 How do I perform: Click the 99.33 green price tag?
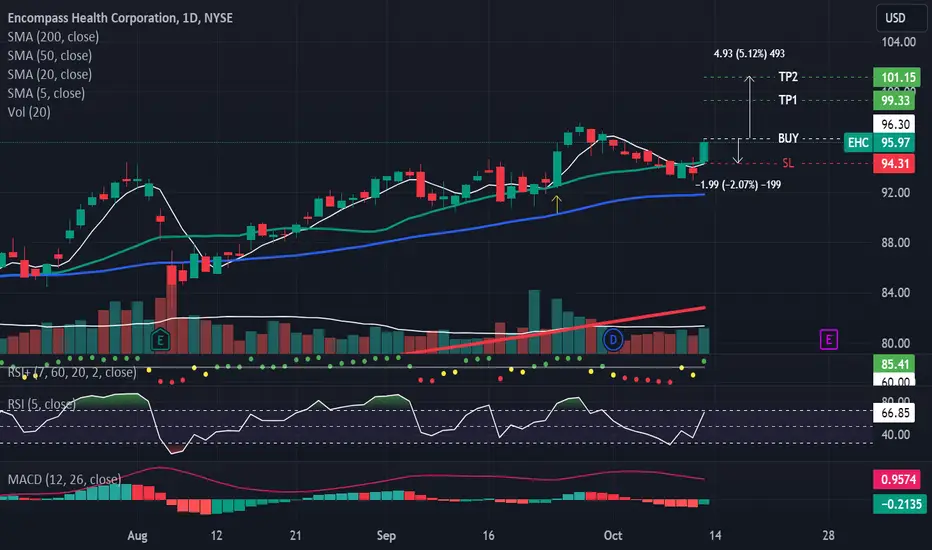pyautogui.click(x=894, y=100)
